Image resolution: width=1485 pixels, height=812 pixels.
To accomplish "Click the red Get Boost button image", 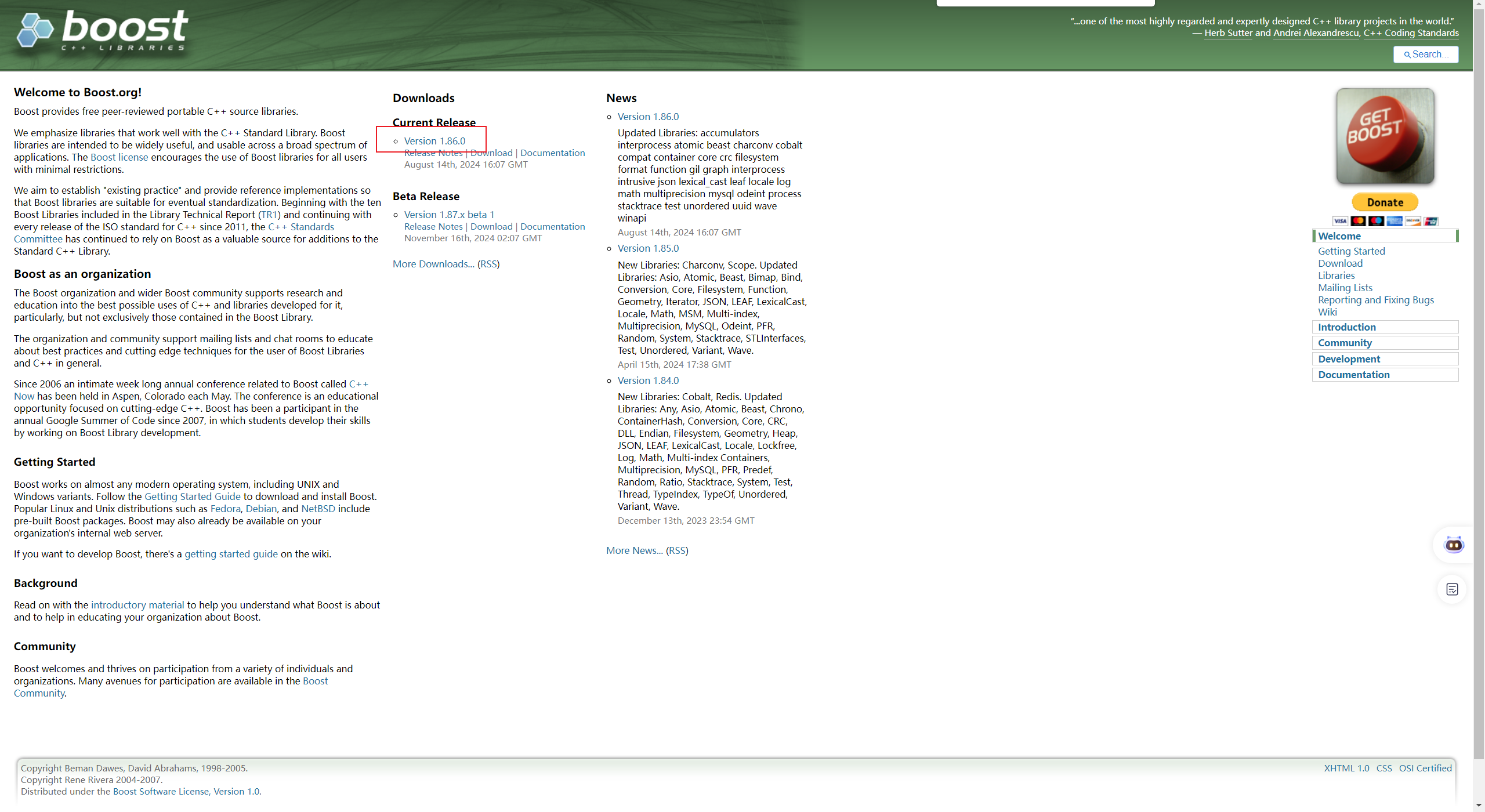I will click(x=1385, y=136).
